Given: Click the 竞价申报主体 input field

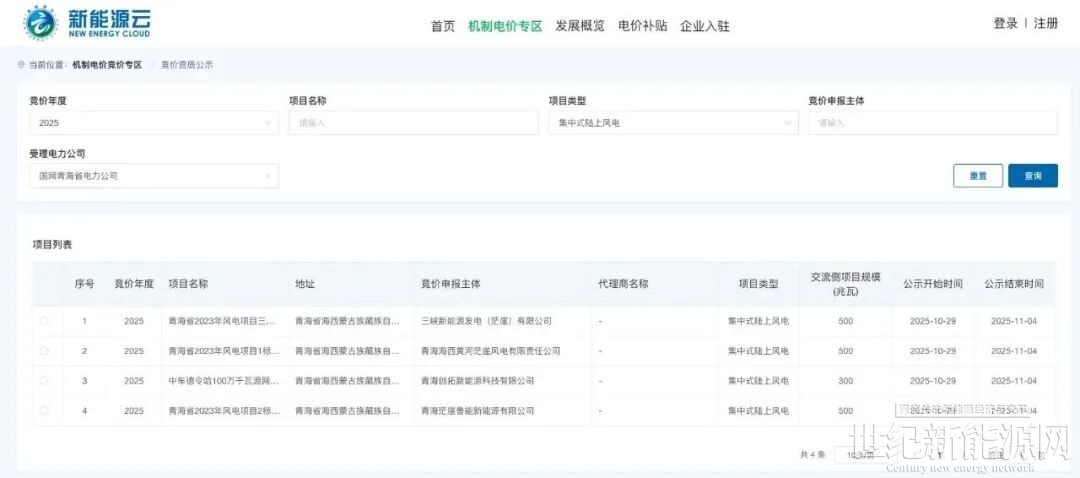Looking at the screenshot, I should [932, 123].
